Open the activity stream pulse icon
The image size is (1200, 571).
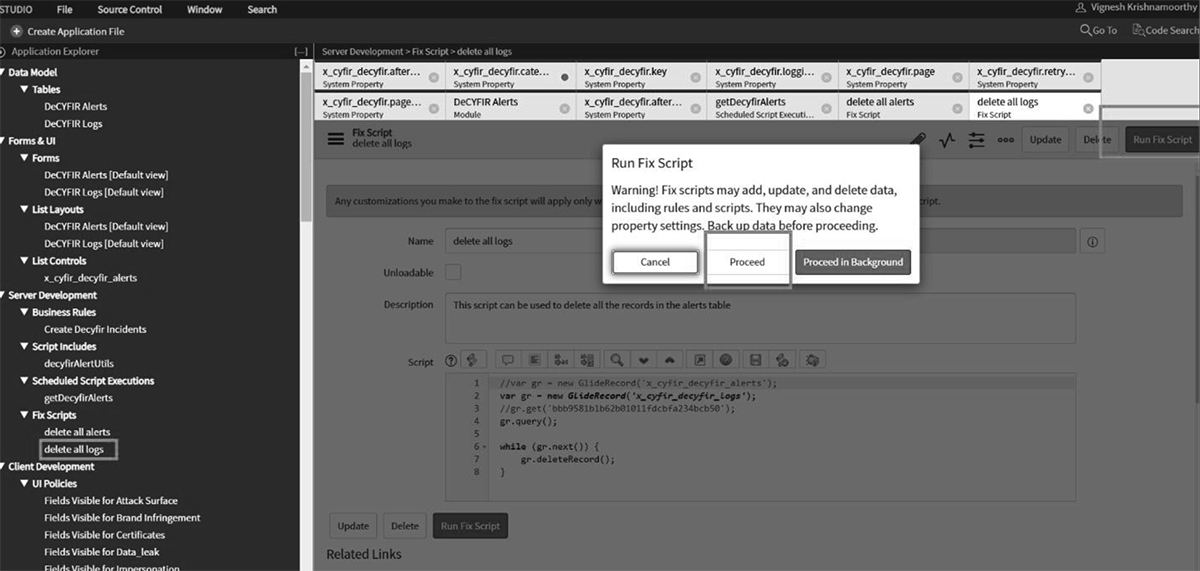coord(947,140)
